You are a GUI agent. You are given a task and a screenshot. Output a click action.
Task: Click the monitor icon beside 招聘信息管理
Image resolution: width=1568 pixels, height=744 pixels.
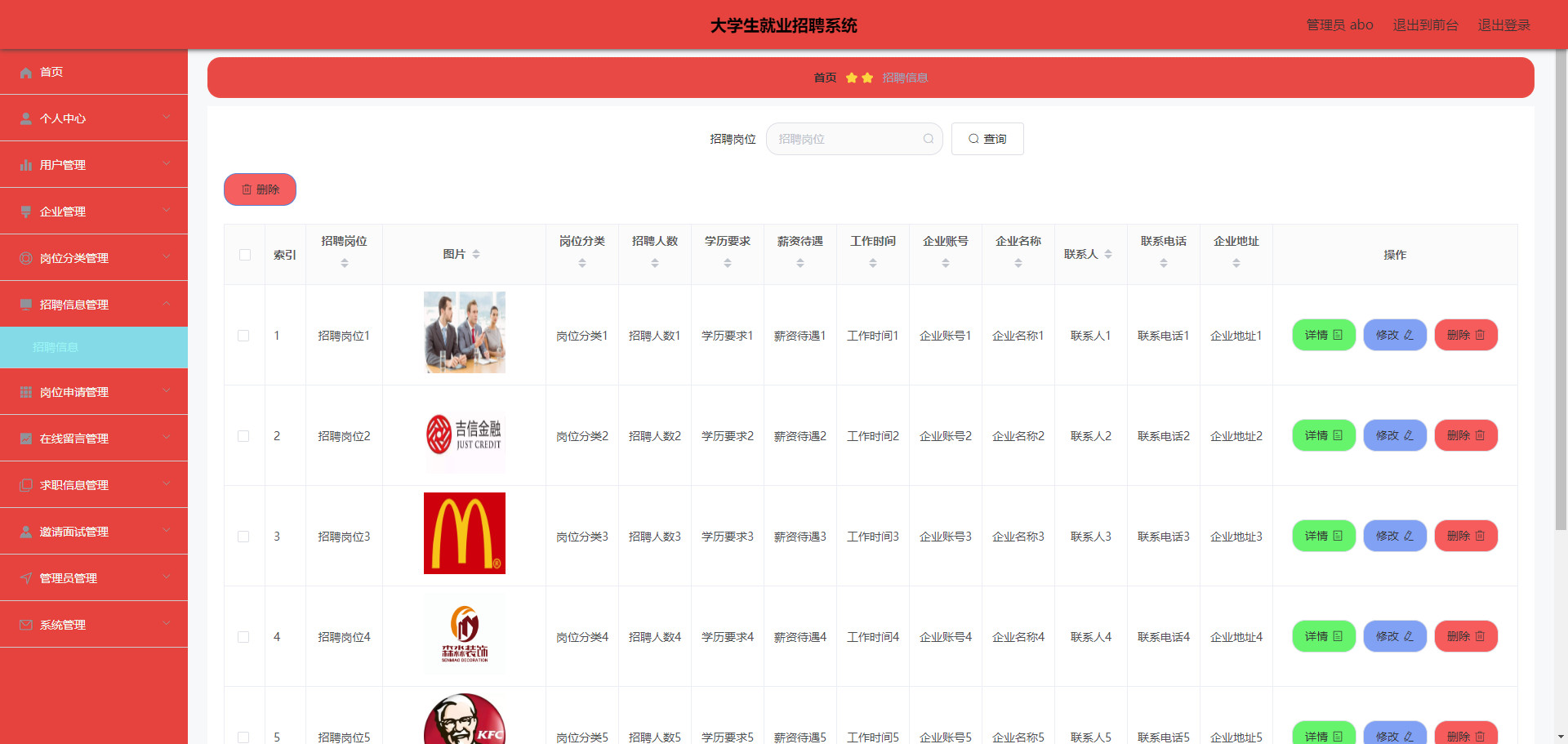(26, 305)
